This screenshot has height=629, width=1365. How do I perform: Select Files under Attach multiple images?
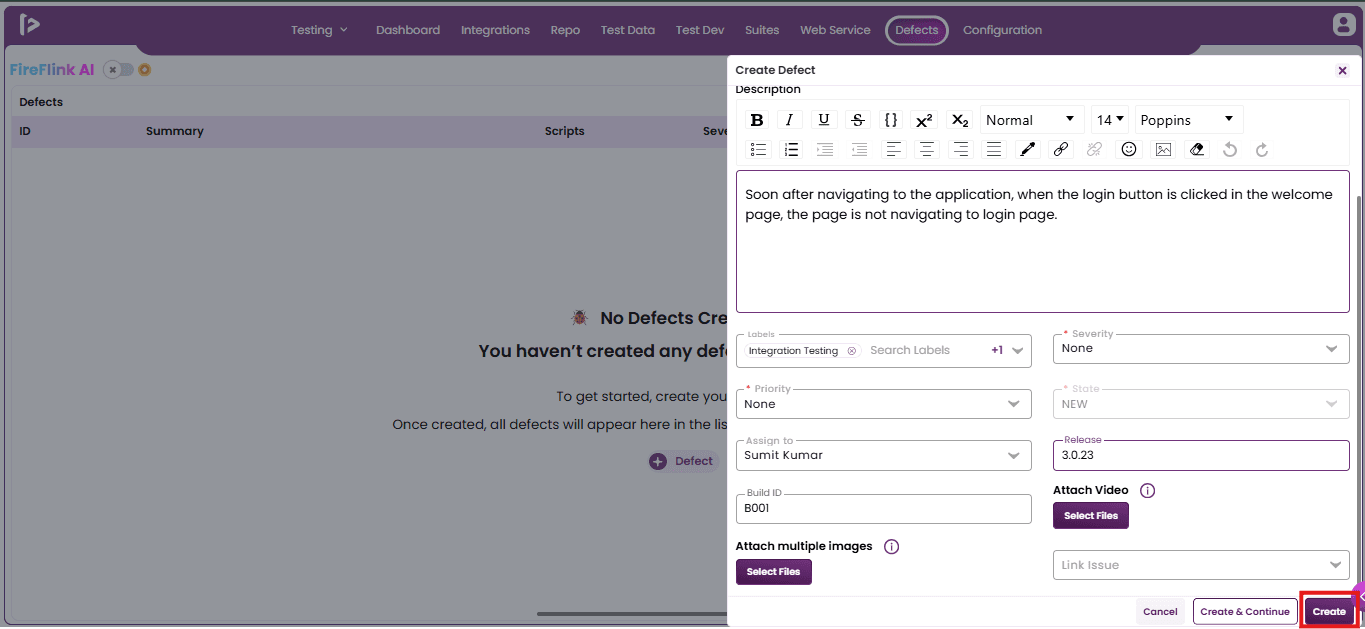774,572
